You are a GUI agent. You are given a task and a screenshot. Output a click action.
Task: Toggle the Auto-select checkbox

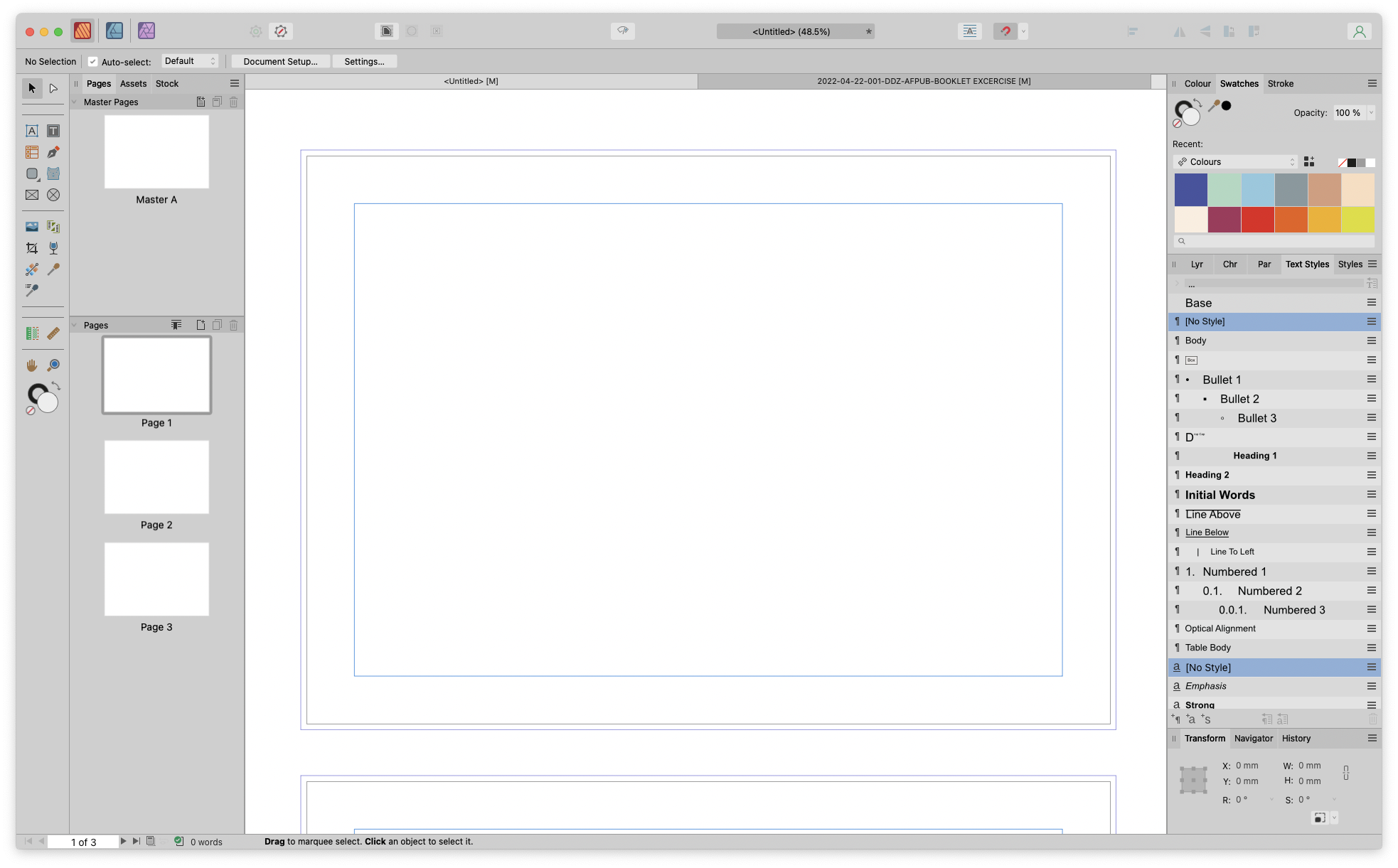coord(93,62)
